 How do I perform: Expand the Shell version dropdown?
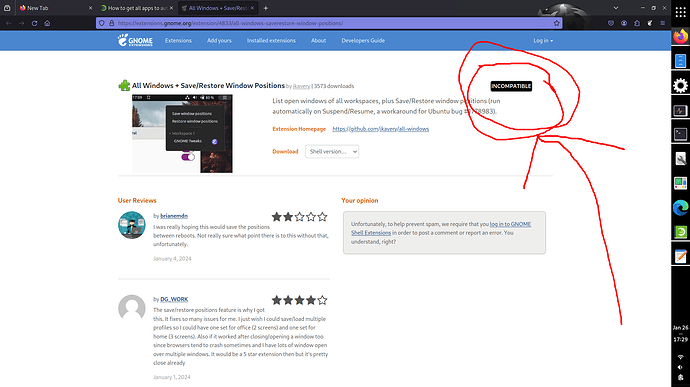pos(332,151)
